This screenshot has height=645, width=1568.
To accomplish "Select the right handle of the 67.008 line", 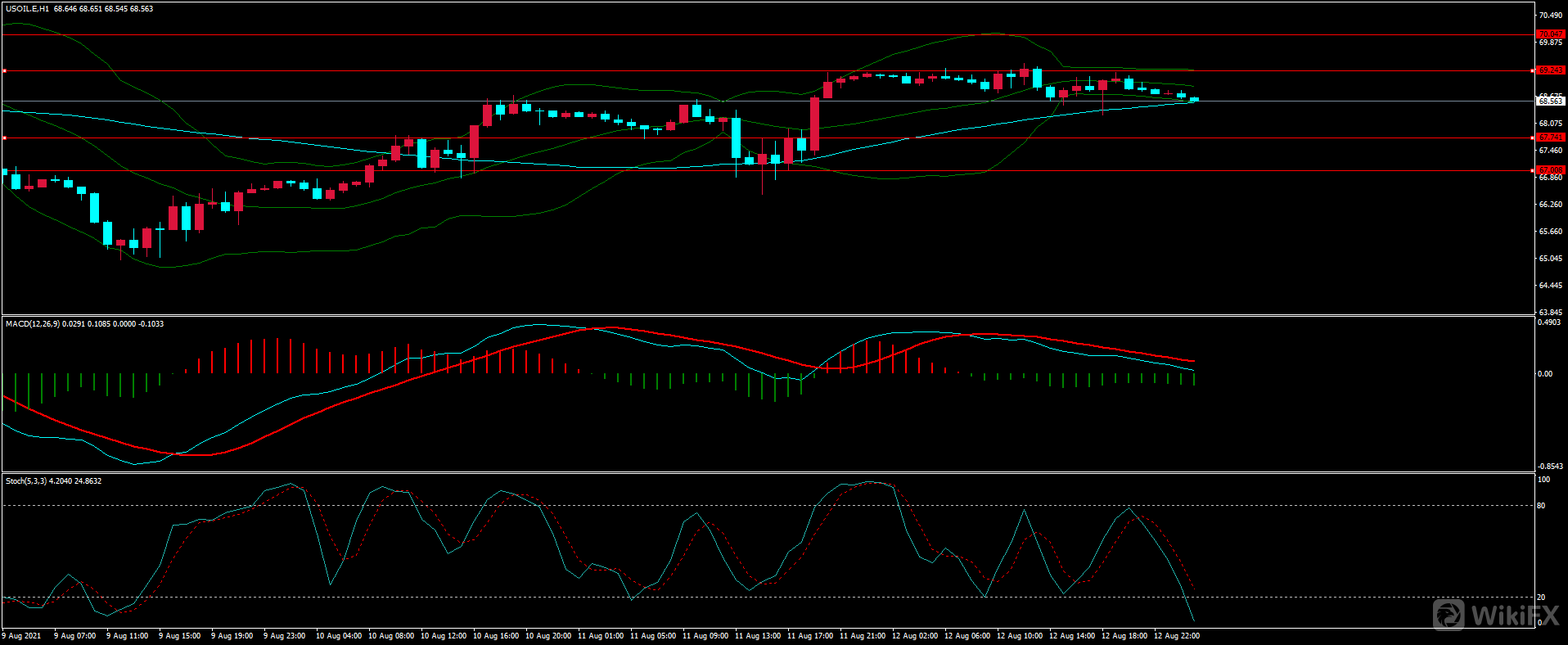I will click(x=1532, y=170).
